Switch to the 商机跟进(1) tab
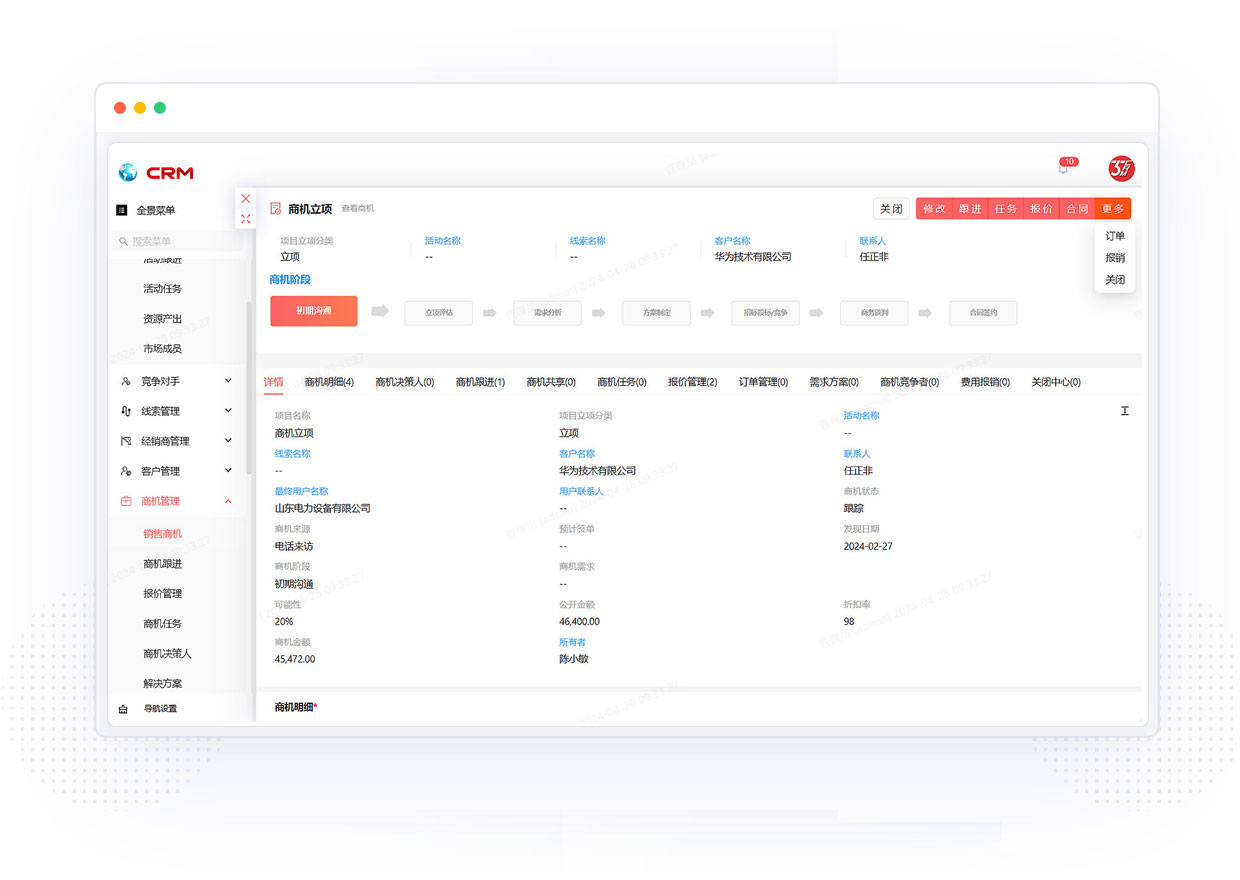The height and width of the screenshot is (880, 1240). coord(480,382)
